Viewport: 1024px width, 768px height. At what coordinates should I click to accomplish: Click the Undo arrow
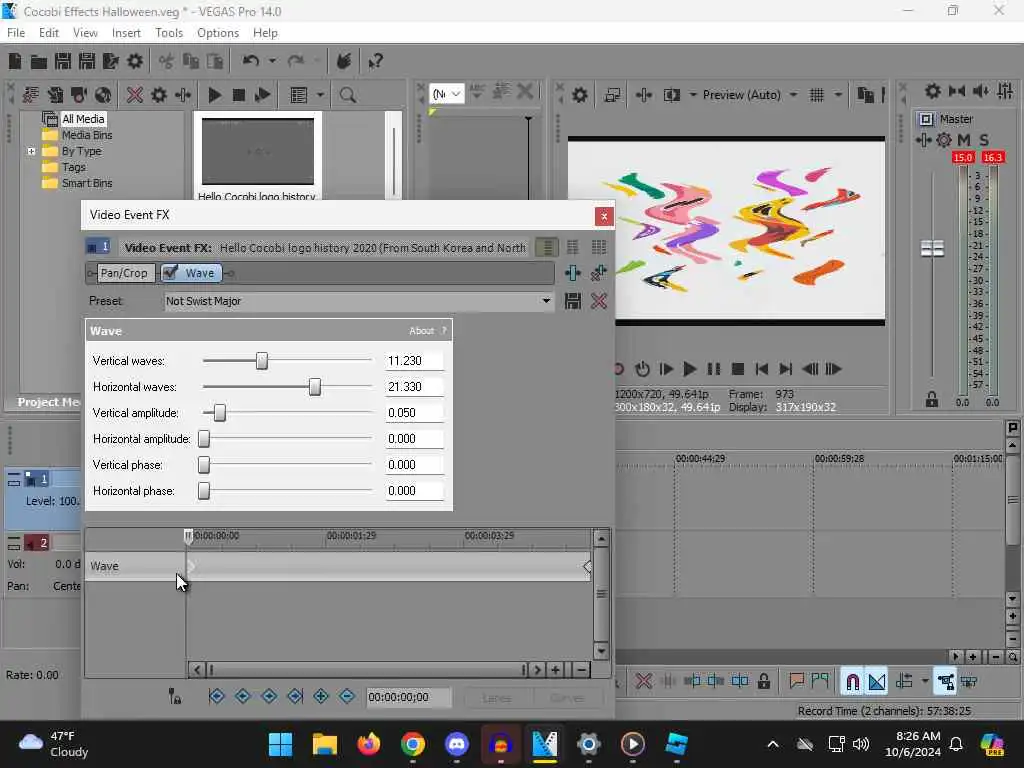[x=250, y=61]
